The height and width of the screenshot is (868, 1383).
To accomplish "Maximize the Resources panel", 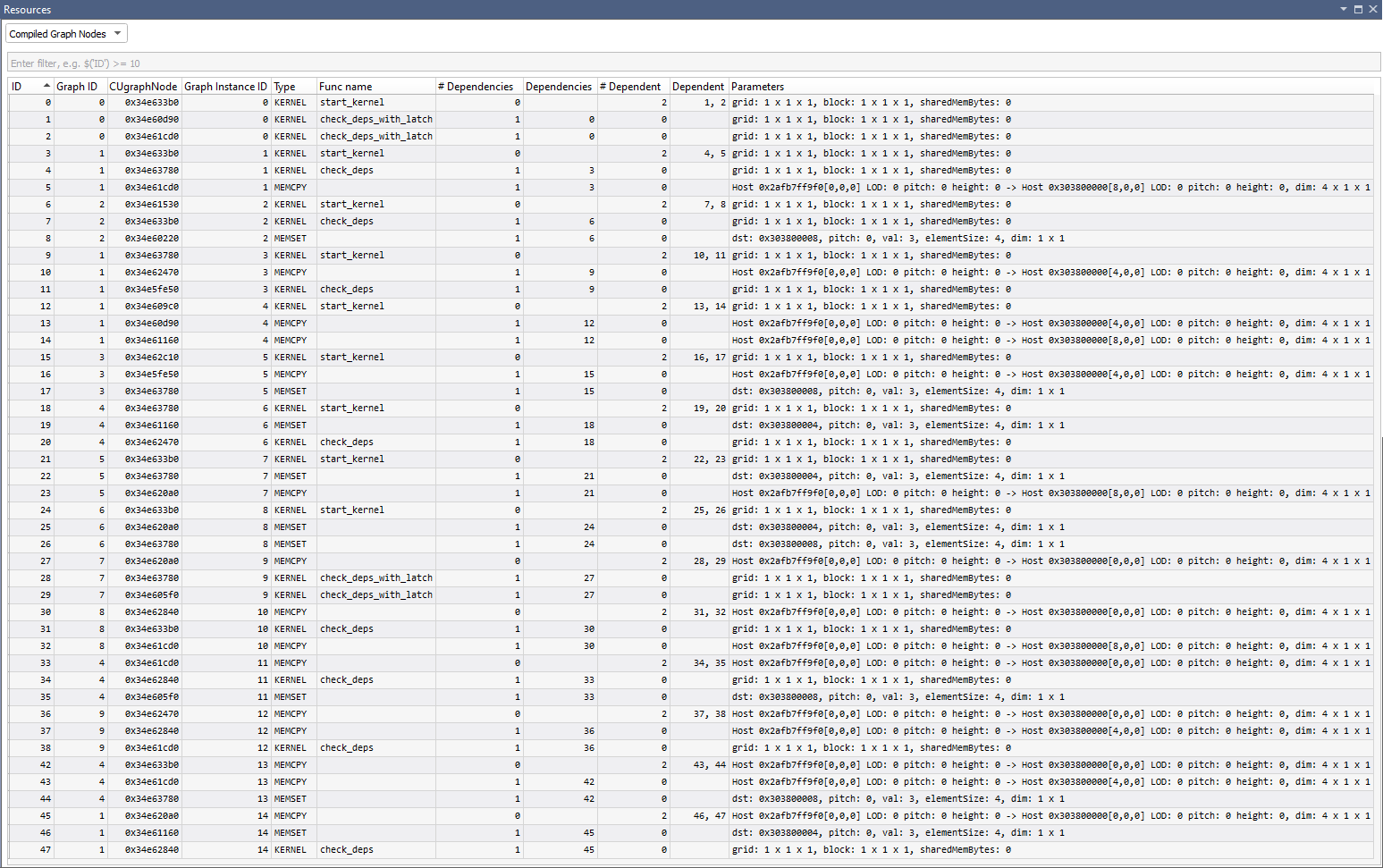I will [1358, 9].
